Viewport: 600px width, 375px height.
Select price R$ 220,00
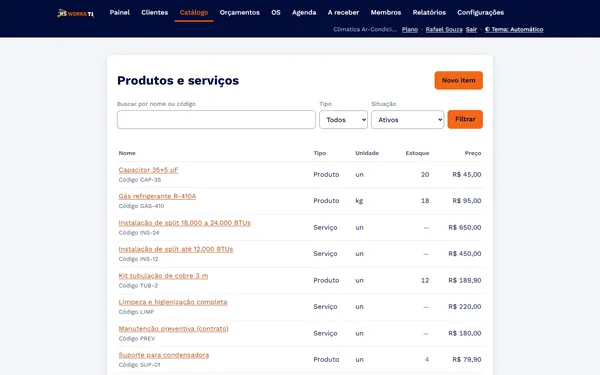[x=465, y=307]
